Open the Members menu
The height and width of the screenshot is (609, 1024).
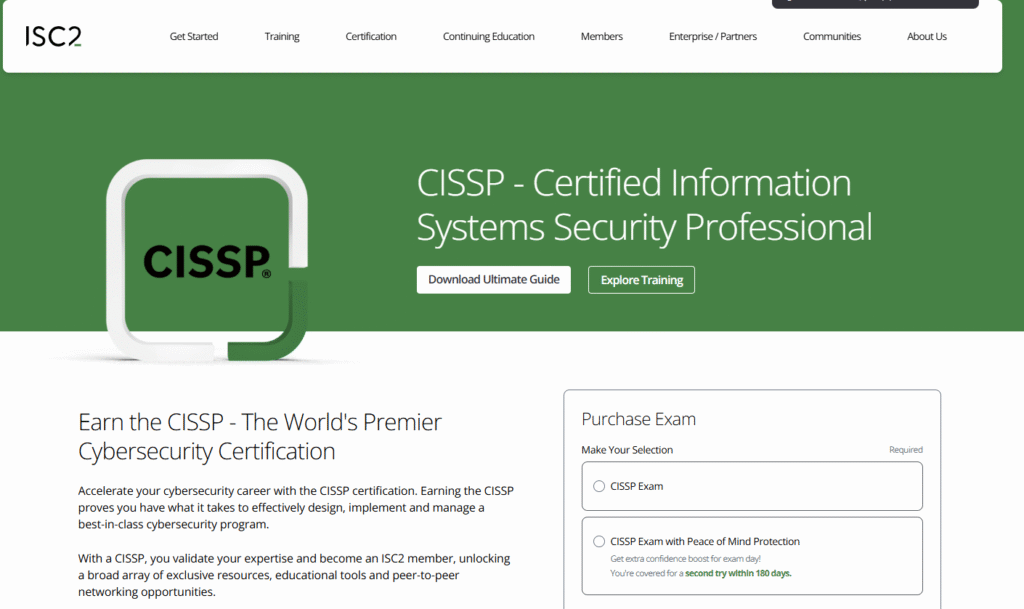click(601, 37)
